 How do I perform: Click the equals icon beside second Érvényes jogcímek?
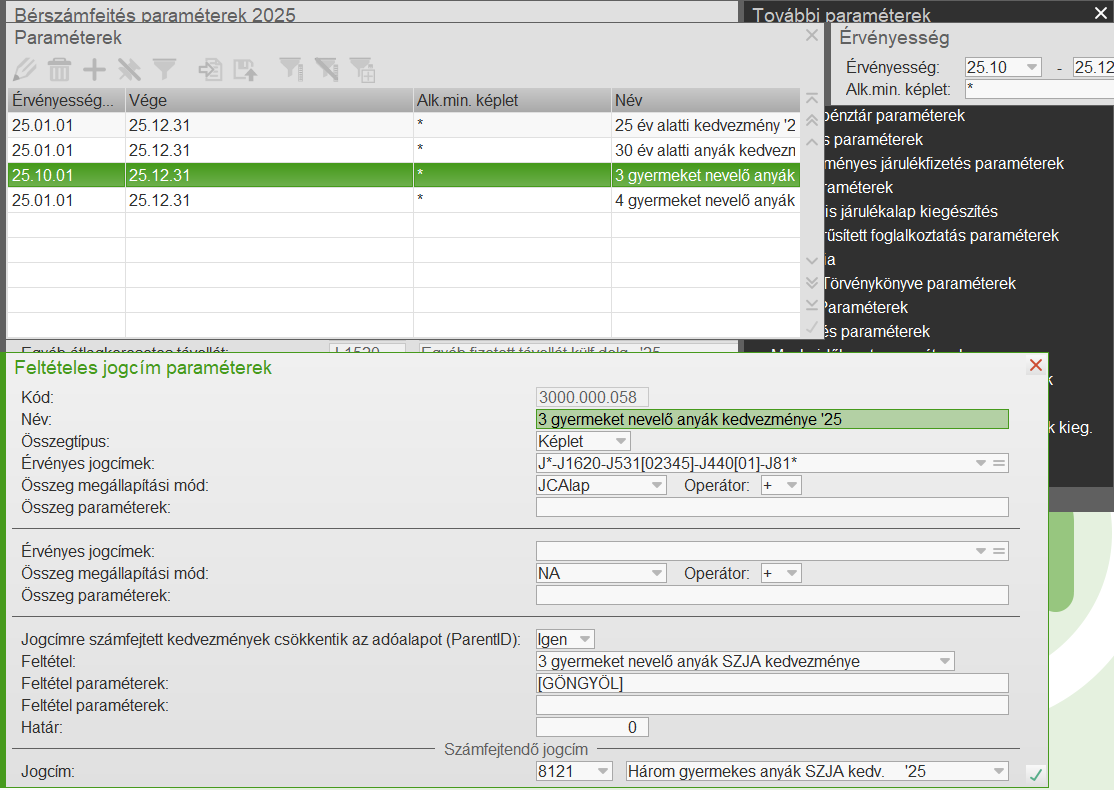coord(1000,551)
